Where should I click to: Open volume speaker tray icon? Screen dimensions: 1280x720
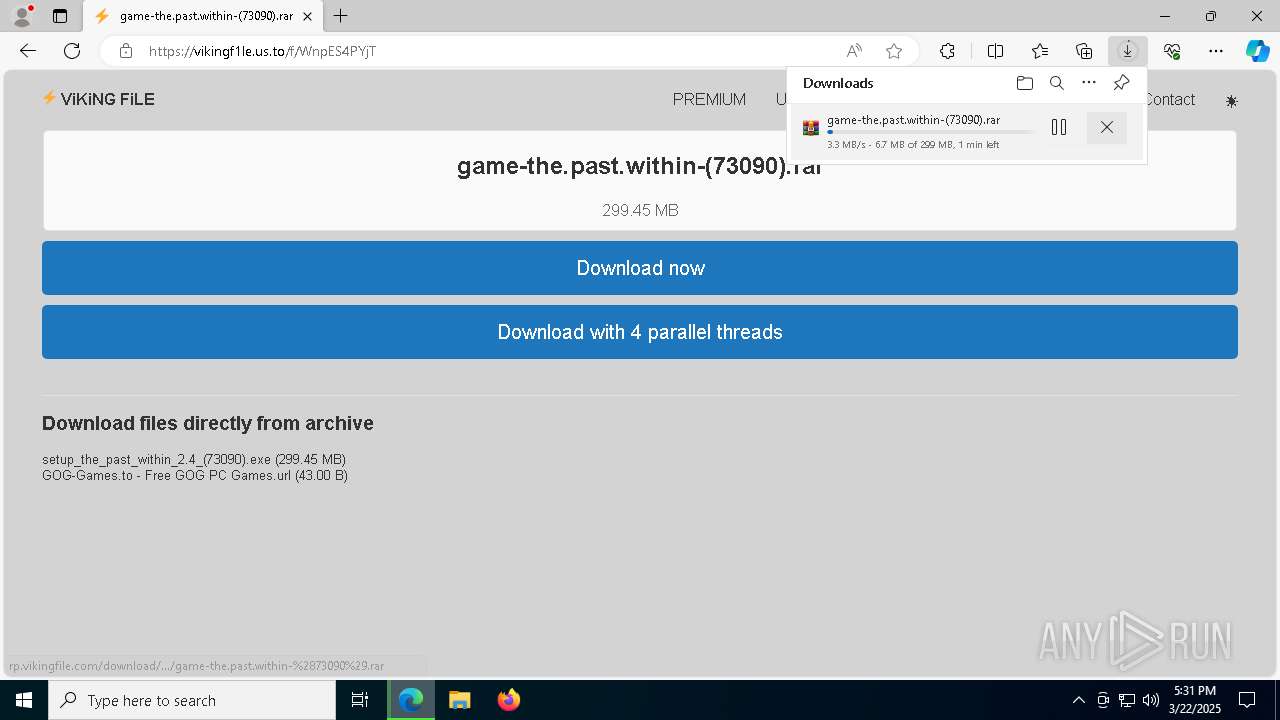click(1151, 700)
